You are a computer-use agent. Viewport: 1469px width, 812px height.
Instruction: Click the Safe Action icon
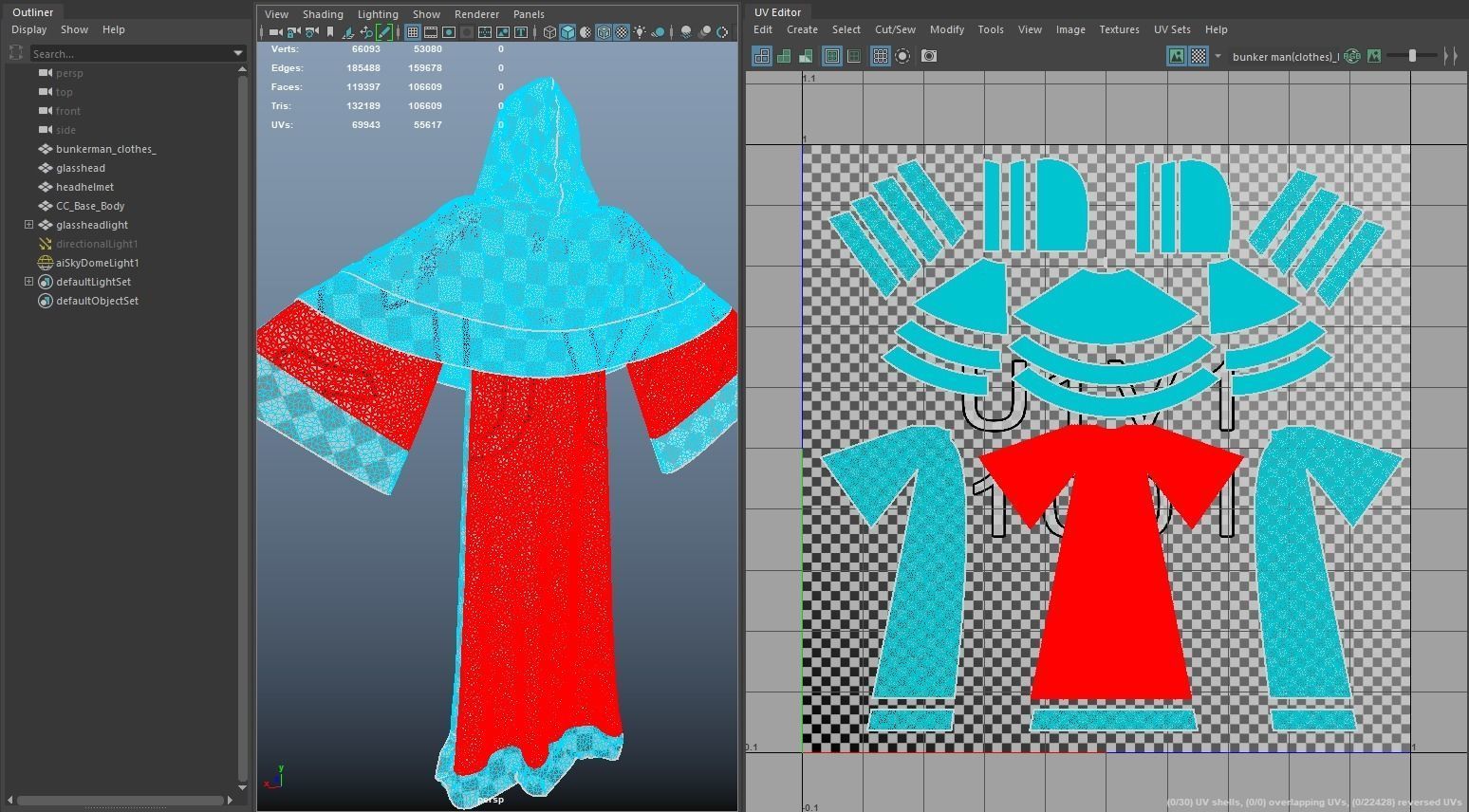(503, 32)
